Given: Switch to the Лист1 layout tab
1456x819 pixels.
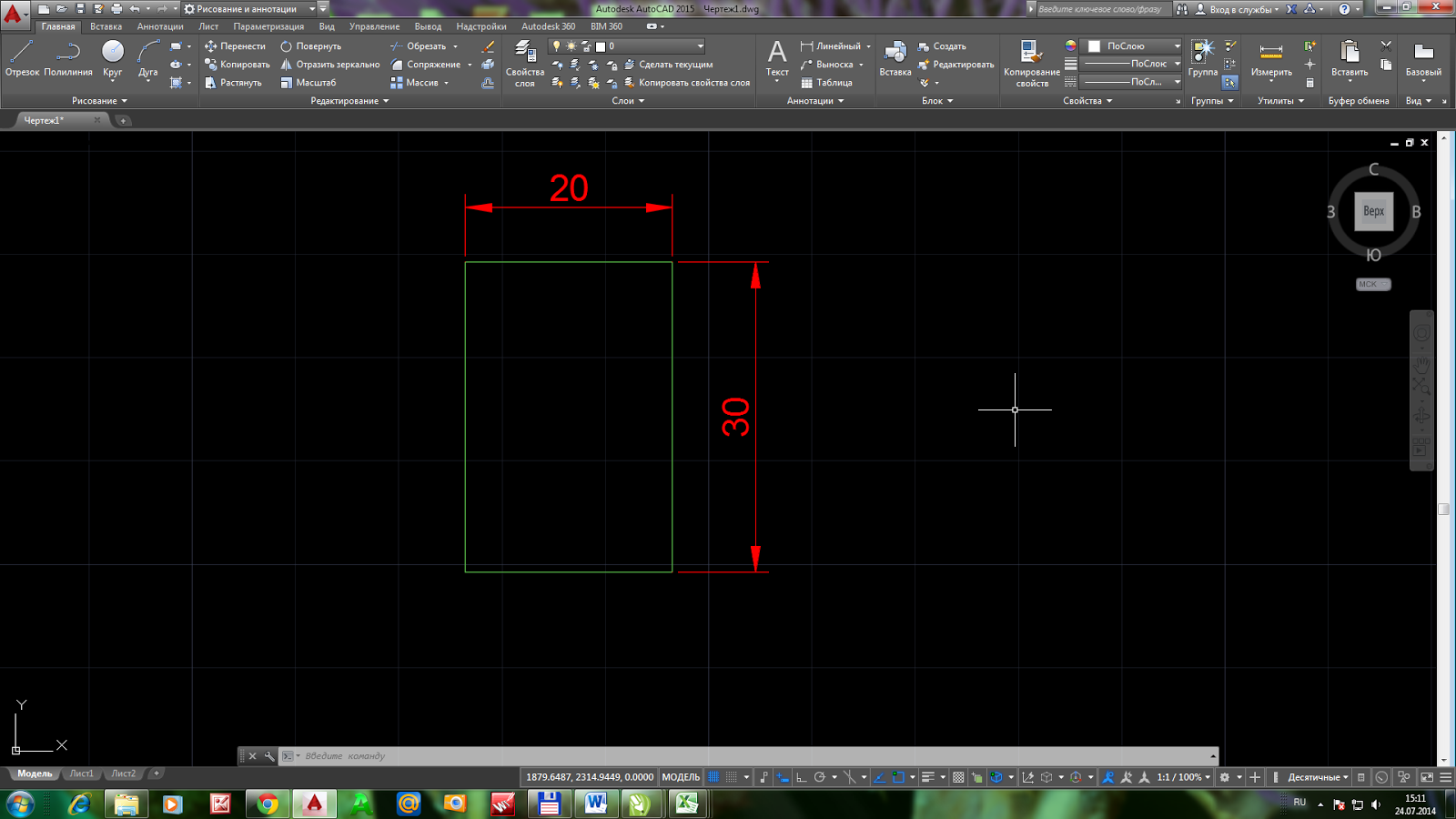Looking at the screenshot, I should pyautogui.click(x=82, y=773).
